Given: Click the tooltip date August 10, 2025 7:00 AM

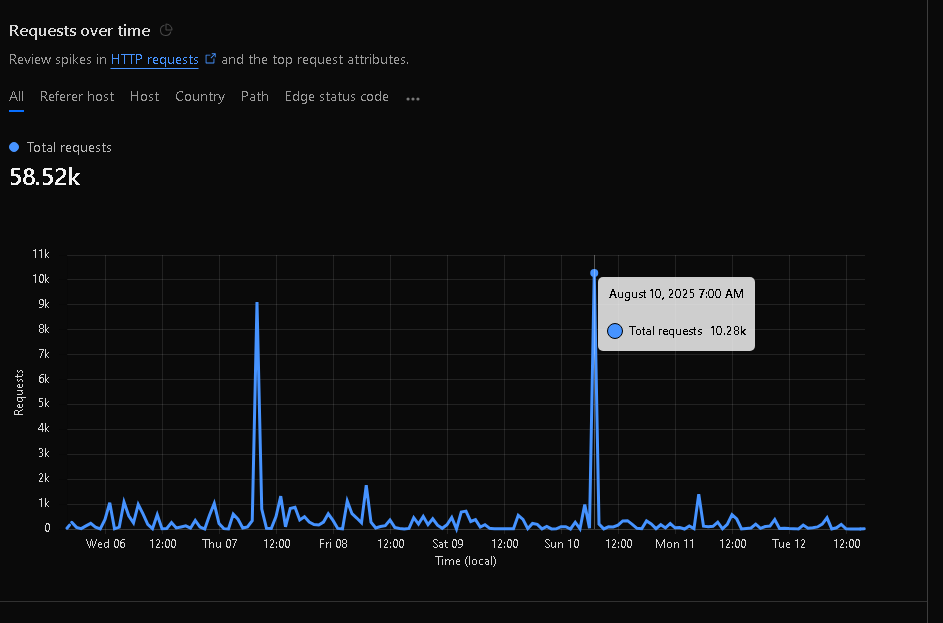Looking at the screenshot, I should tap(676, 293).
